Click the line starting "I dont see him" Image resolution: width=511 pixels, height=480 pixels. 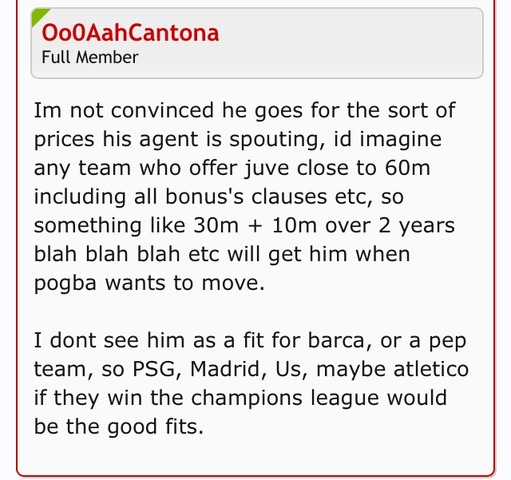click(x=250, y=341)
